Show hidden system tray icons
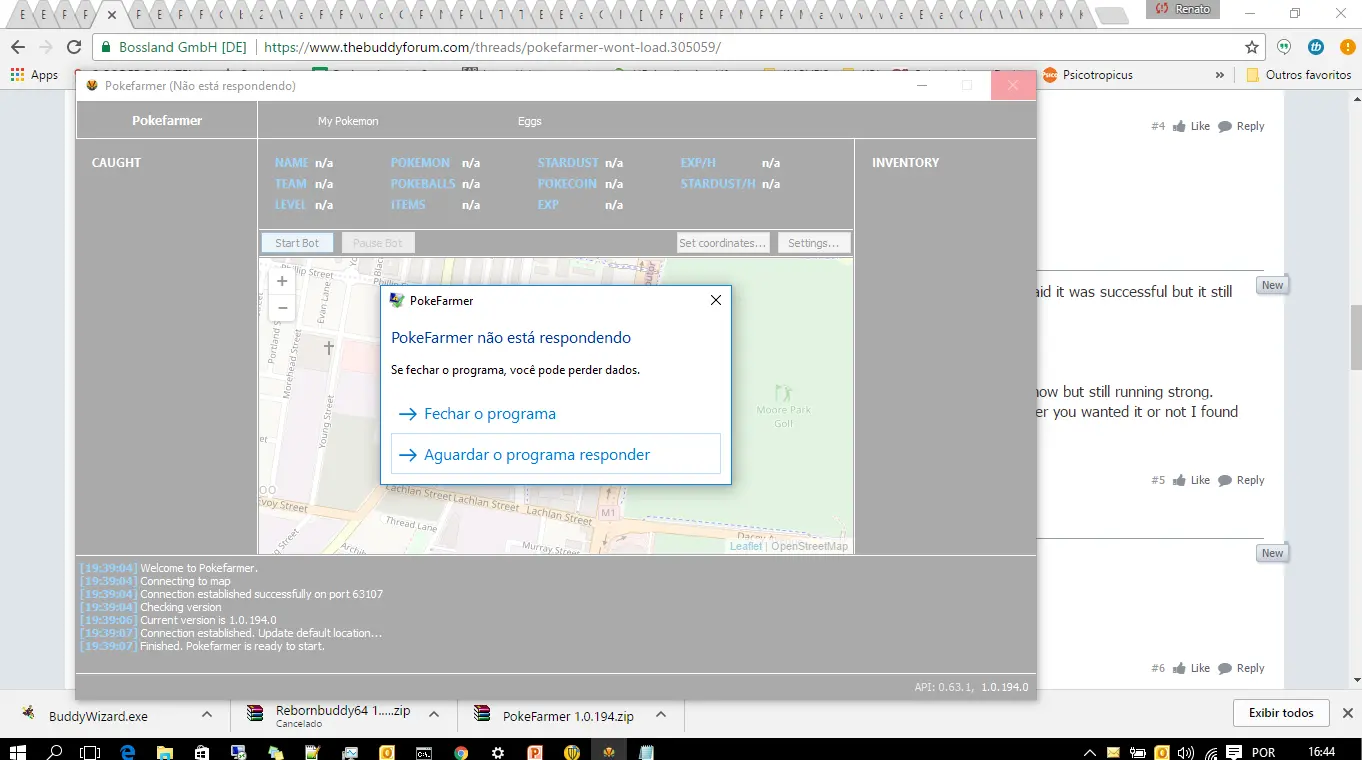Screen dimensions: 1362x760 1090,752
